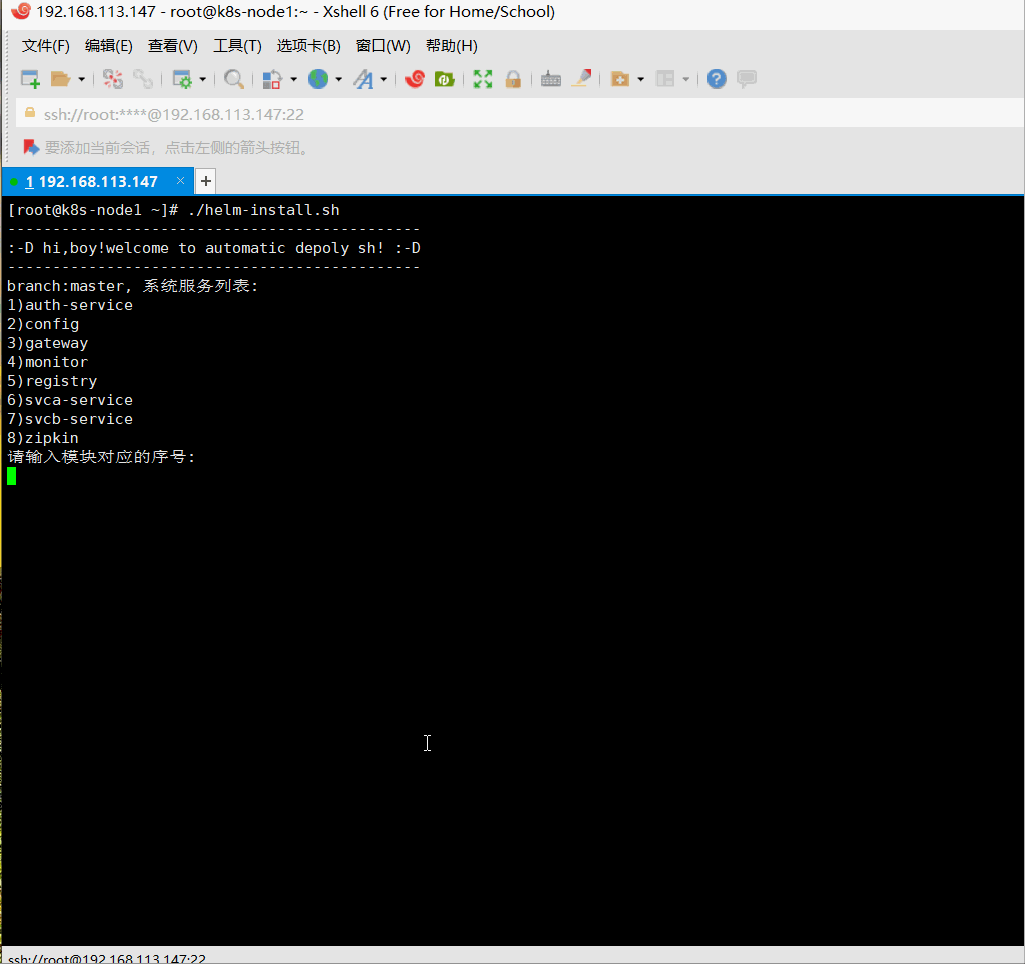1025x964 pixels.
Task: Click the Lock screen padlock icon
Action: click(x=513, y=79)
